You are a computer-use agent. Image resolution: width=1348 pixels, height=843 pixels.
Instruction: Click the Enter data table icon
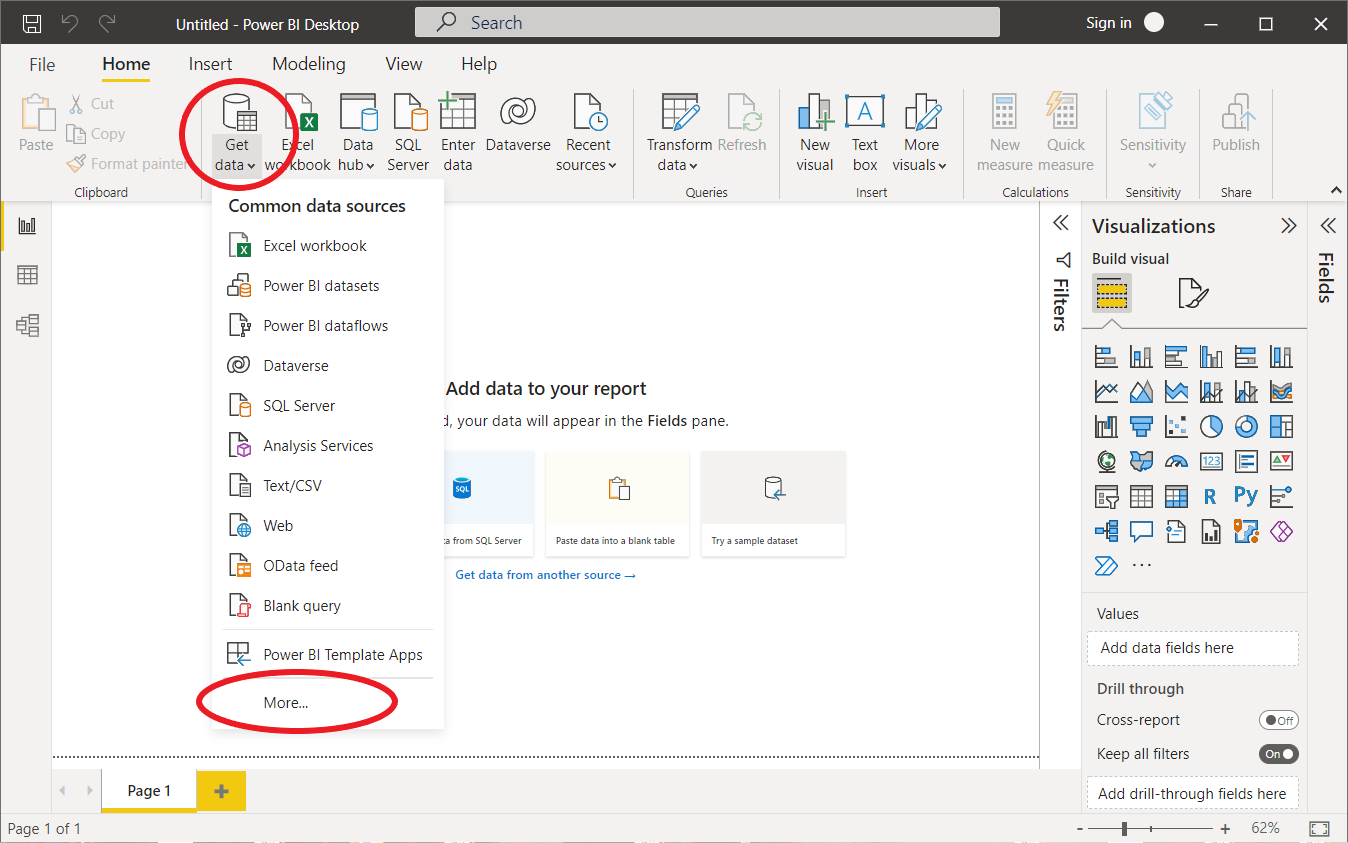(x=457, y=113)
